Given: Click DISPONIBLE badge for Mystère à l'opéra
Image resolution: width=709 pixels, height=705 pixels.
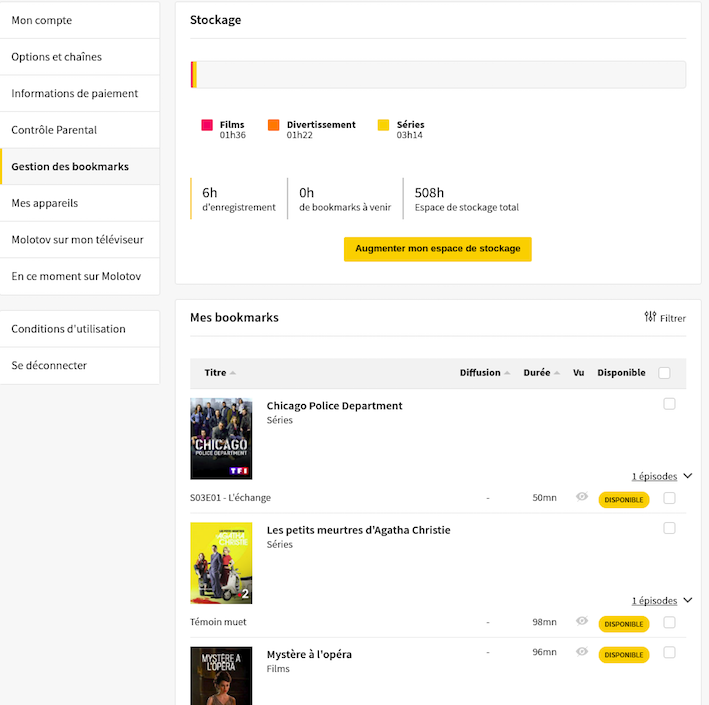Looking at the screenshot, I should (x=624, y=655).
